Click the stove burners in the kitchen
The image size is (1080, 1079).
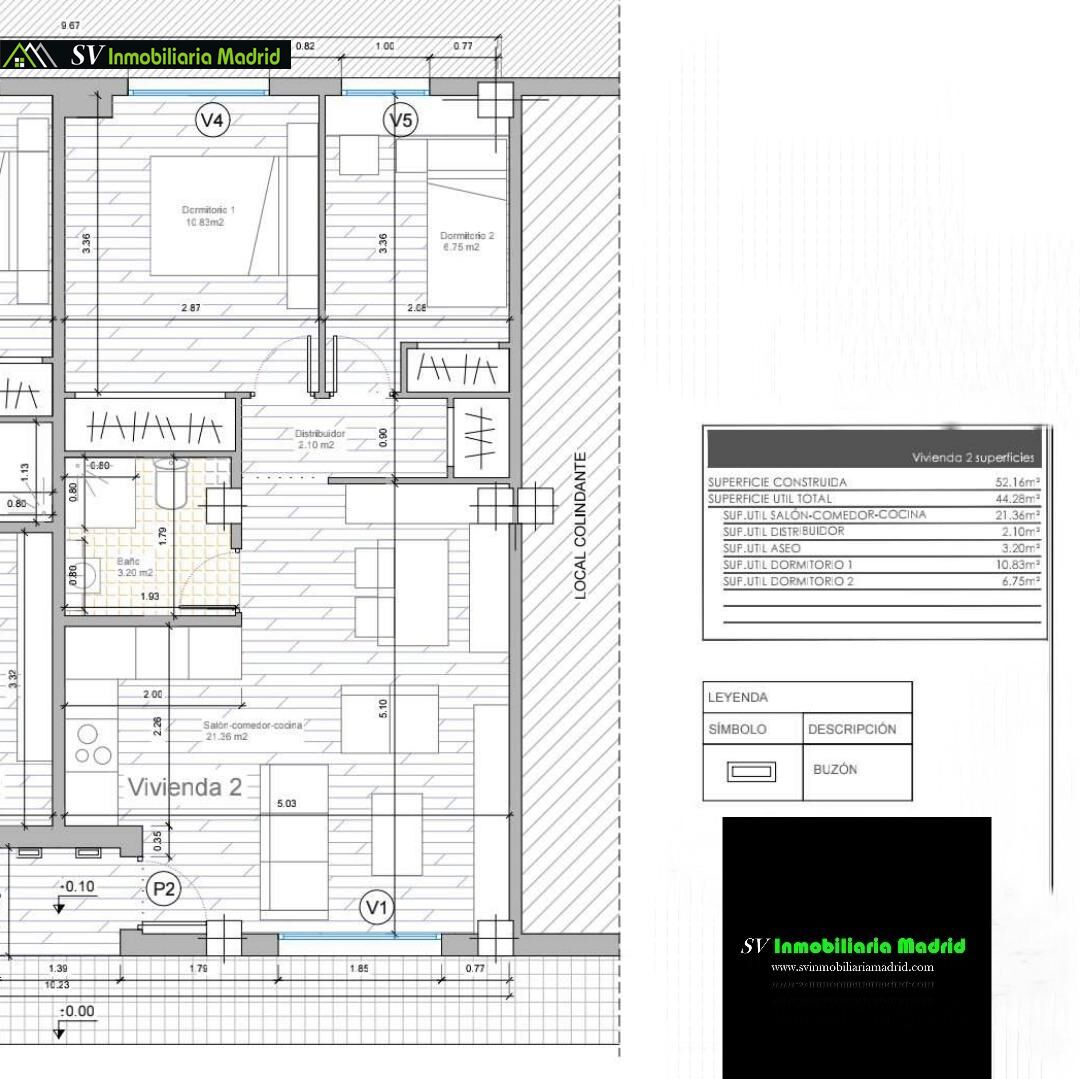pos(93,744)
